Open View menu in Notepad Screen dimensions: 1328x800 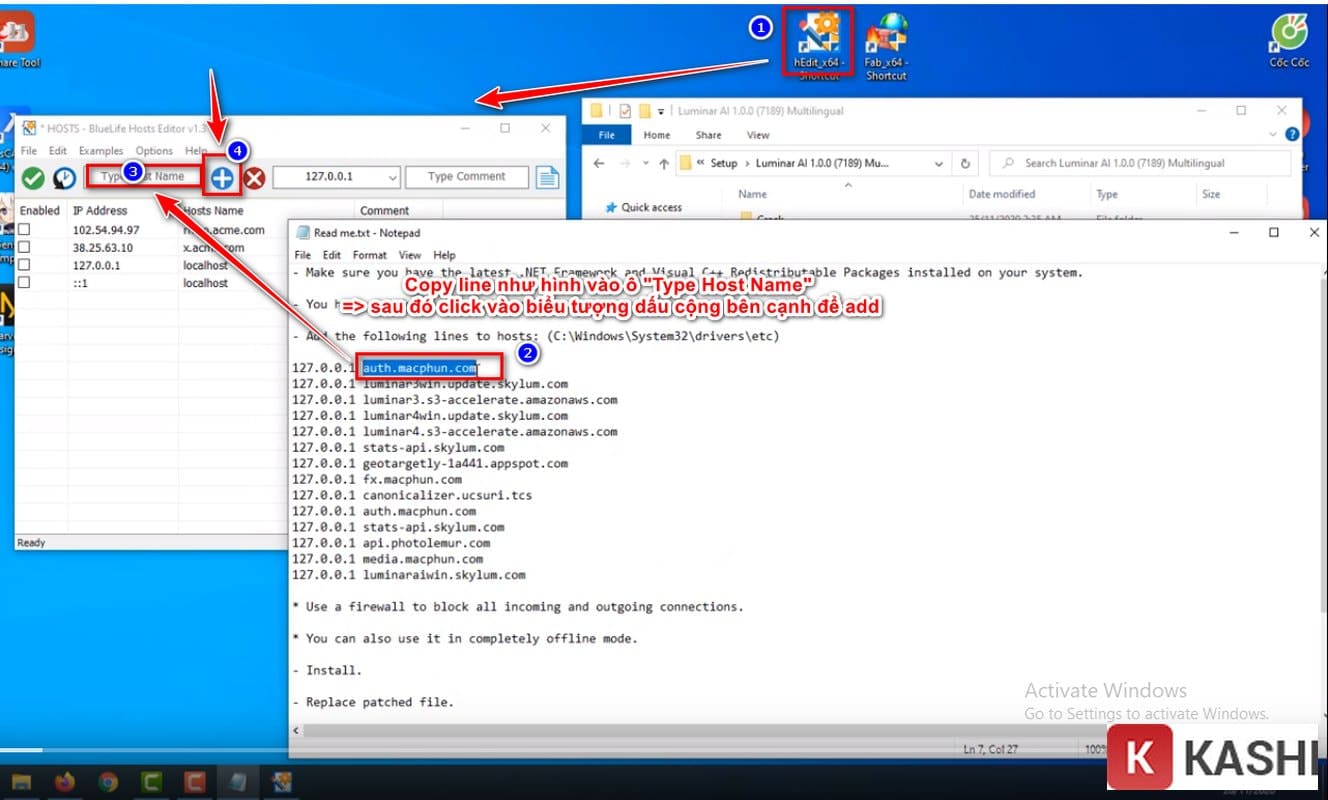(x=410, y=255)
